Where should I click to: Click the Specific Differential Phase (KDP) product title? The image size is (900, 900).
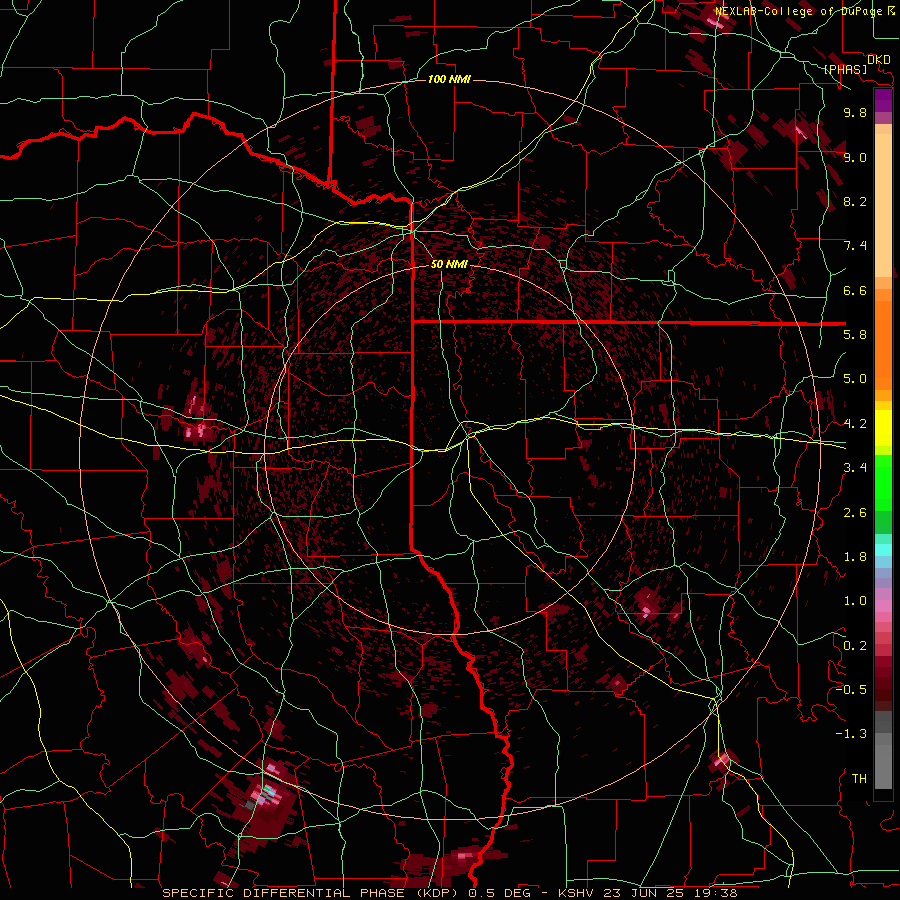[x=313, y=893]
